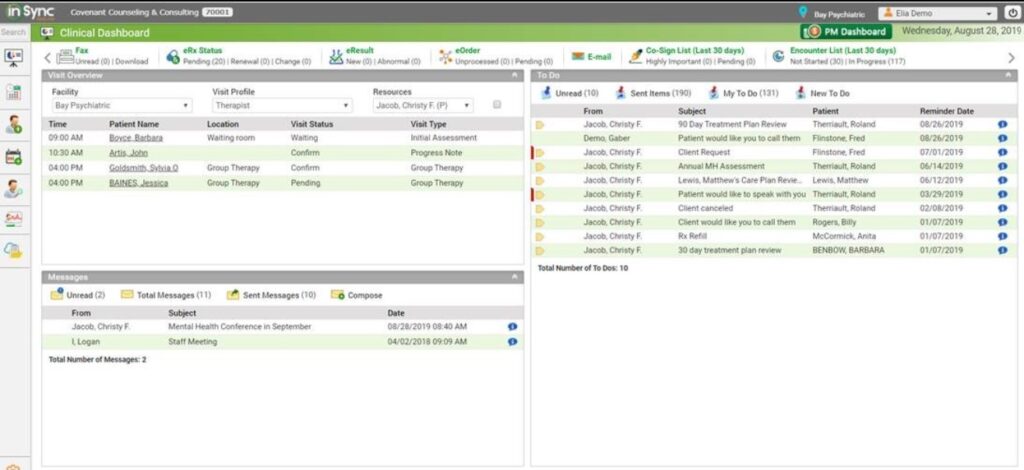Select the 'Initial Assessment' visit type cell
Image resolution: width=1024 pixels, height=470 pixels.
pyautogui.click(x=443, y=138)
